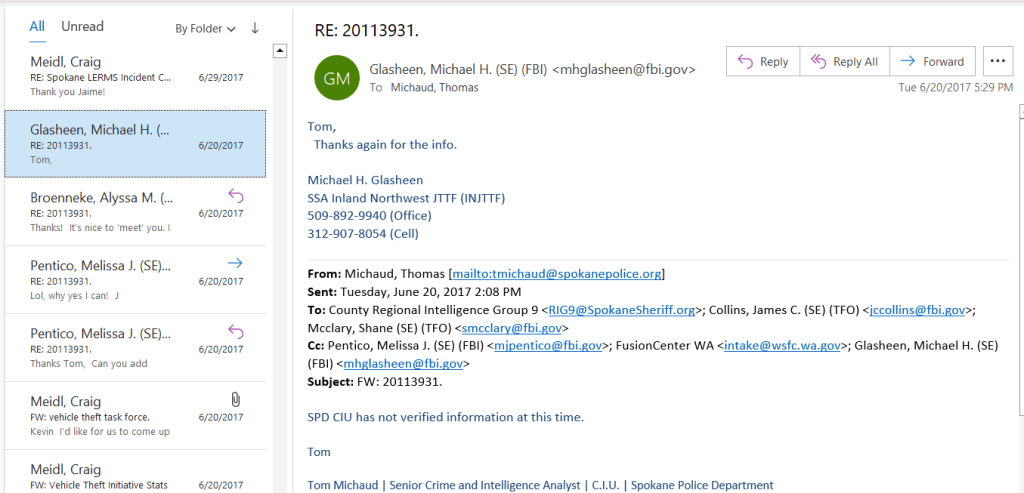Click the attachment paperclip on vehicle theft email
This screenshot has width=1024, height=493.
(236, 399)
